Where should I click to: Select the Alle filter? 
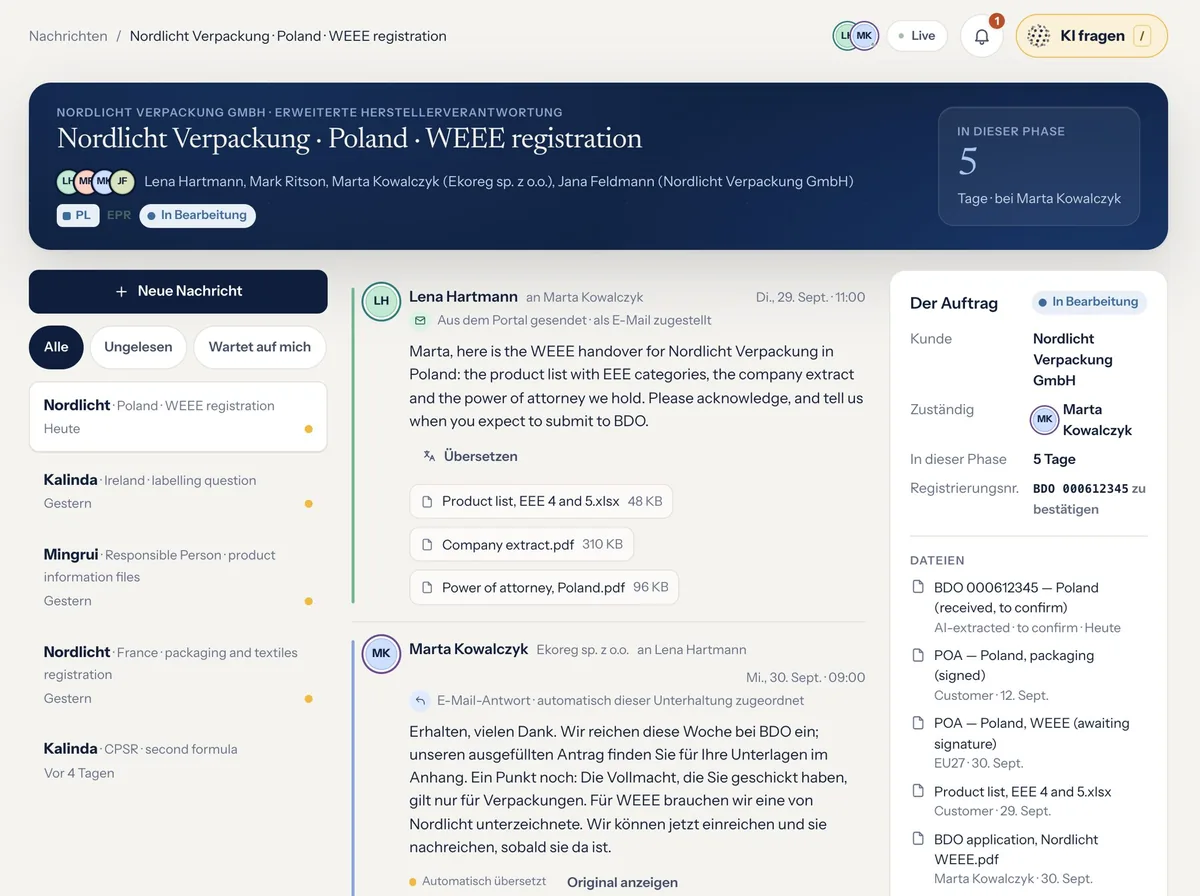tap(56, 347)
